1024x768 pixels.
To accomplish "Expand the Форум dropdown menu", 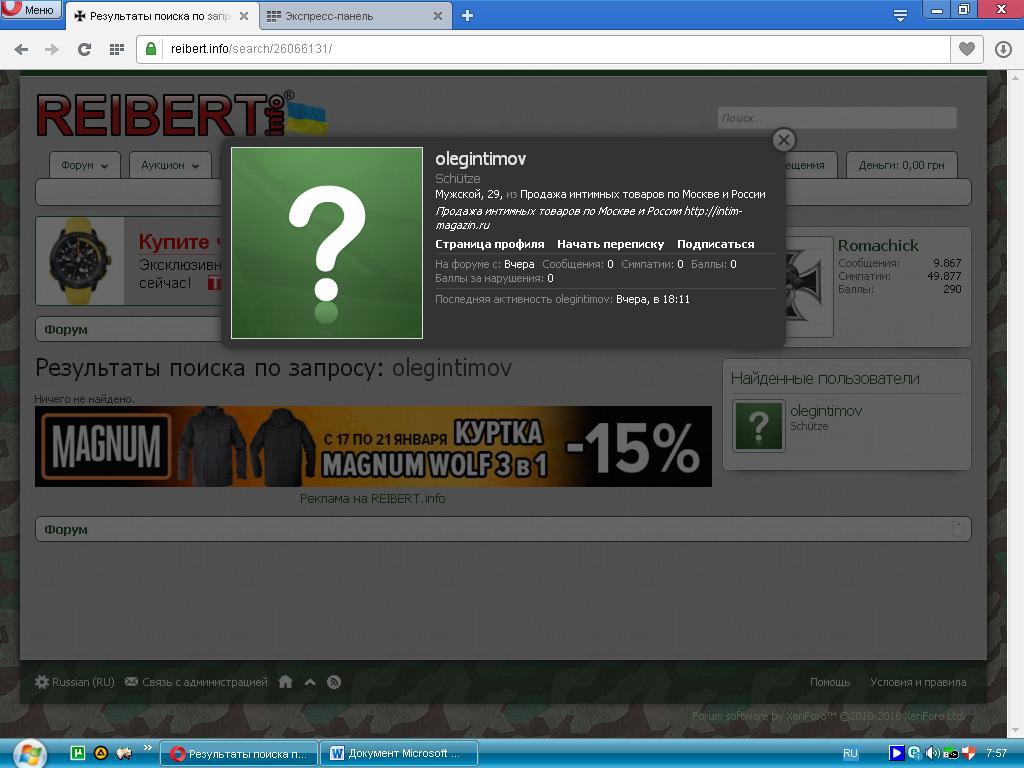I will click(x=85, y=165).
